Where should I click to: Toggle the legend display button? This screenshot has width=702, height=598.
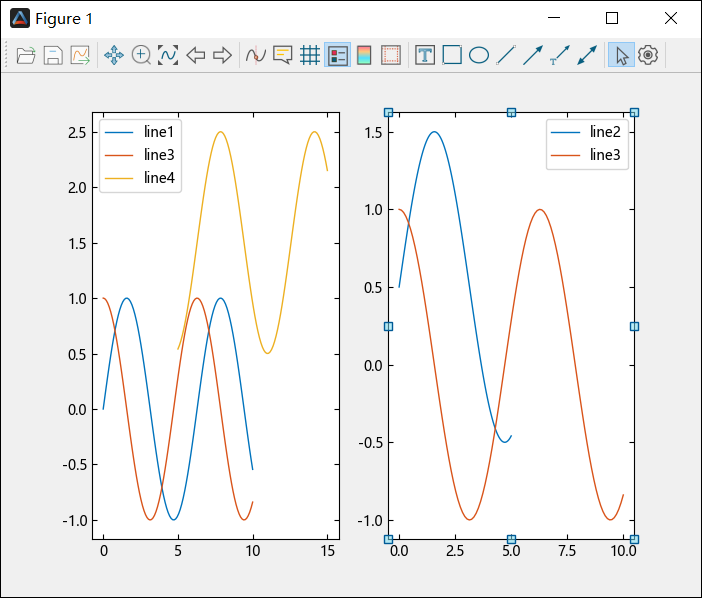(337, 55)
